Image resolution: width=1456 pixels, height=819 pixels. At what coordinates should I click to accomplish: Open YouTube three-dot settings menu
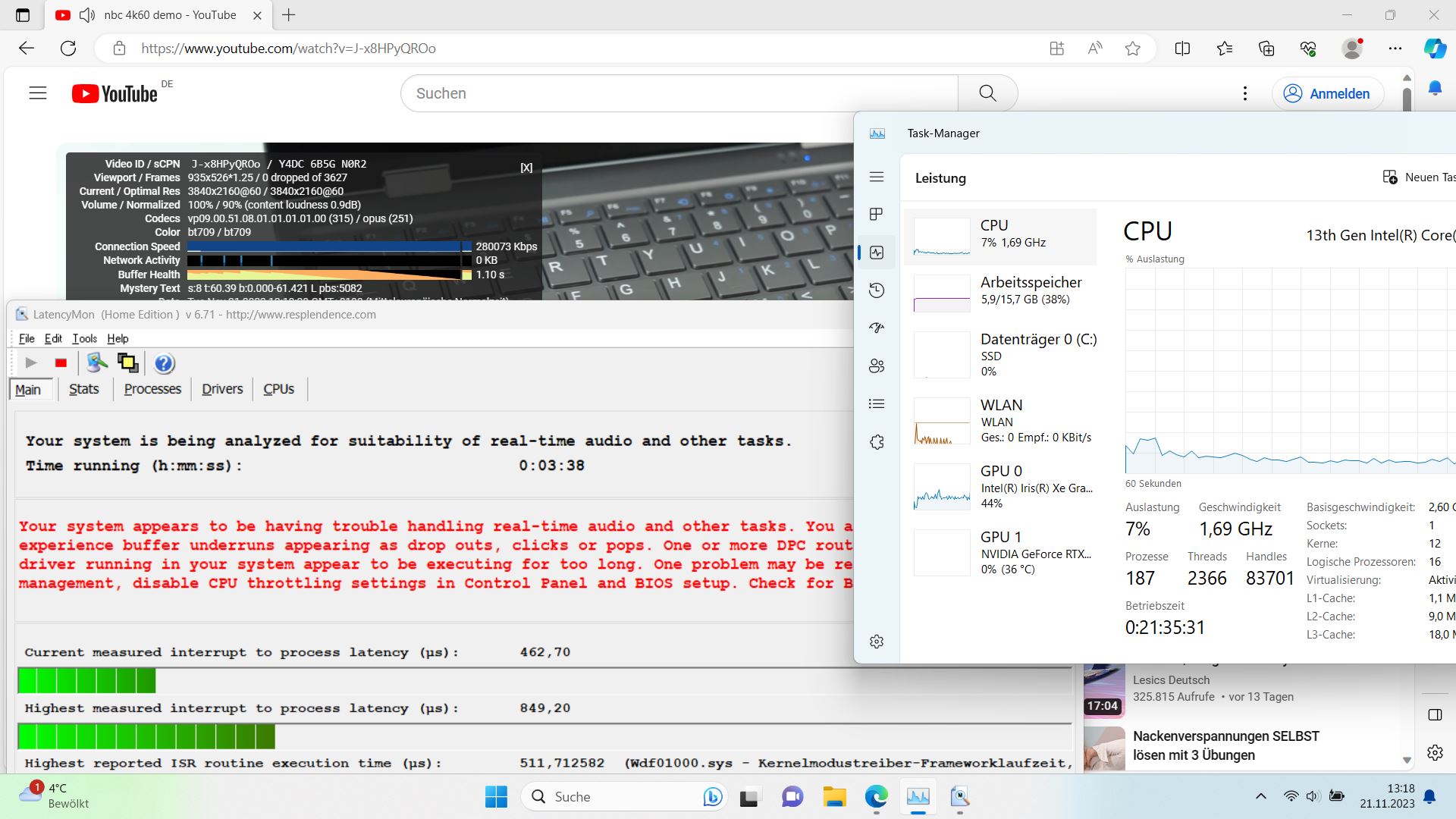click(x=1244, y=93)
